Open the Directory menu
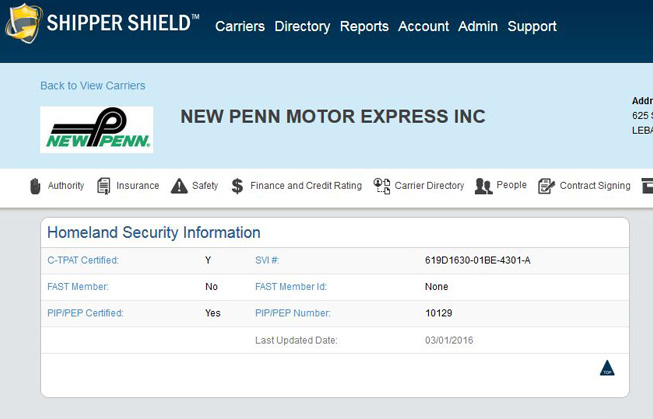The width and height of the screenshot is (653, 419). [x=302, y=27]
